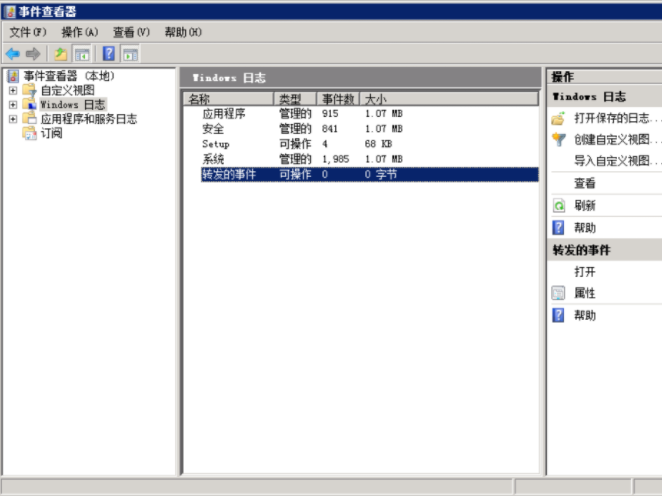Image resolution: width=662 pixels, height=496 pixels.
Task: Select the 订阅 tree label
Action: [x=52, y=133]
